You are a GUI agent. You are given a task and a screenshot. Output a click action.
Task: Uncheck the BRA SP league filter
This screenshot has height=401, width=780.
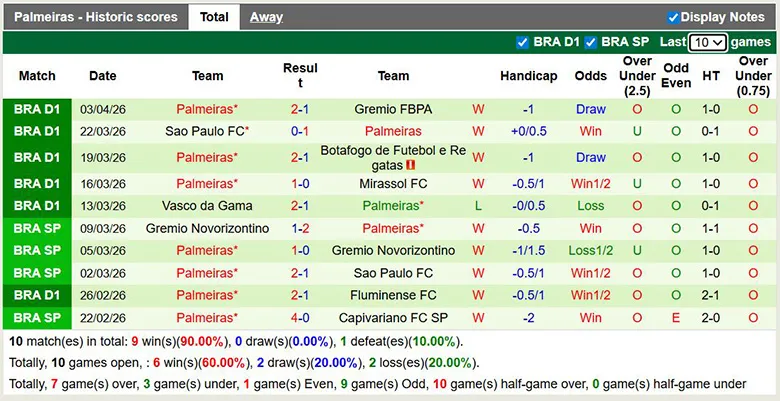coord(591,42)
